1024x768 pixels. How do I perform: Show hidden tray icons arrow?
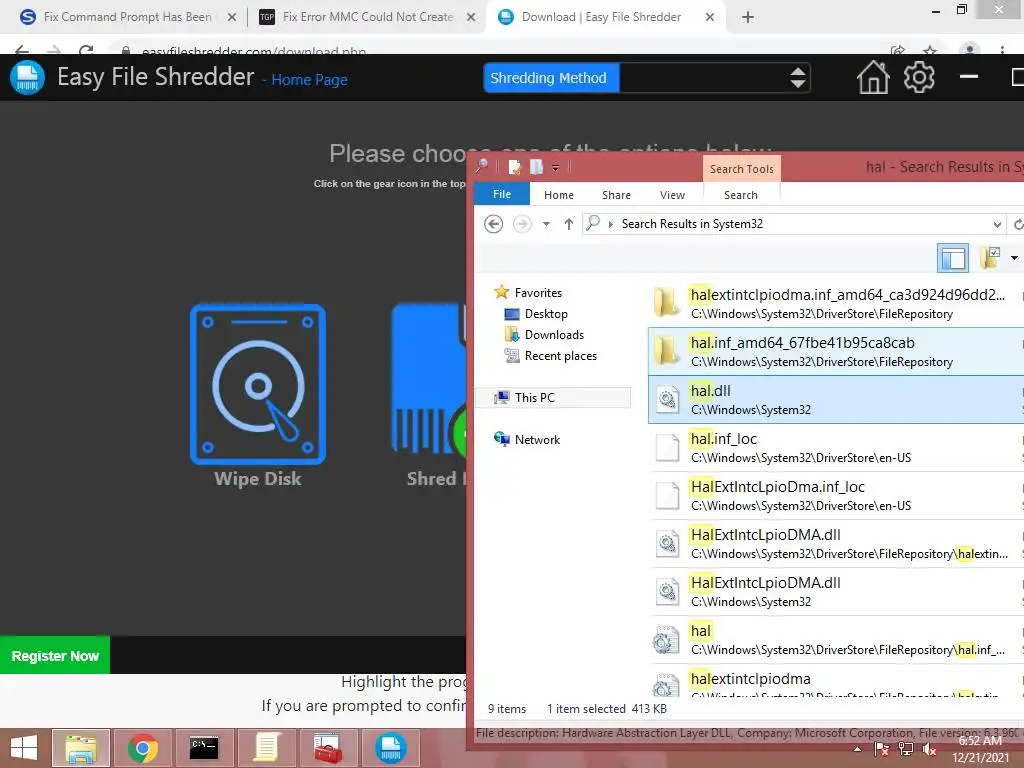click(x=857, y=750)
